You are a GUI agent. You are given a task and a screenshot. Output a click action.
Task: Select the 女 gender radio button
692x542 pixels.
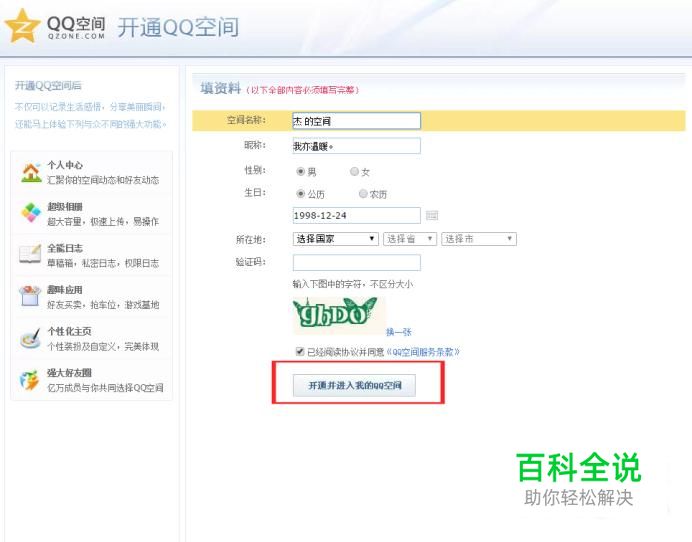tap(354, 171)
